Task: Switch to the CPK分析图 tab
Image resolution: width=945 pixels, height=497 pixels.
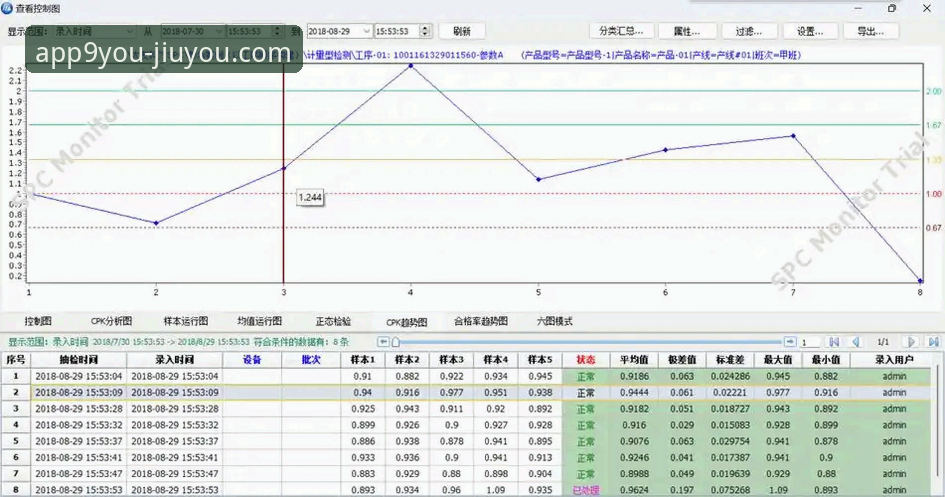Action: click(111, 321)
